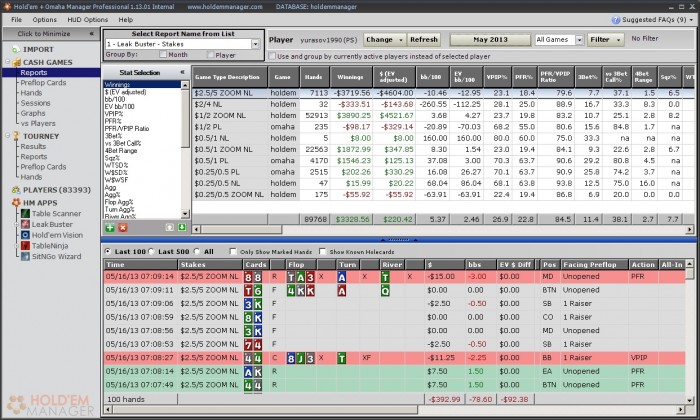Click the green plus add-stat icon
700x420 pixels.
tap(110, 228)
